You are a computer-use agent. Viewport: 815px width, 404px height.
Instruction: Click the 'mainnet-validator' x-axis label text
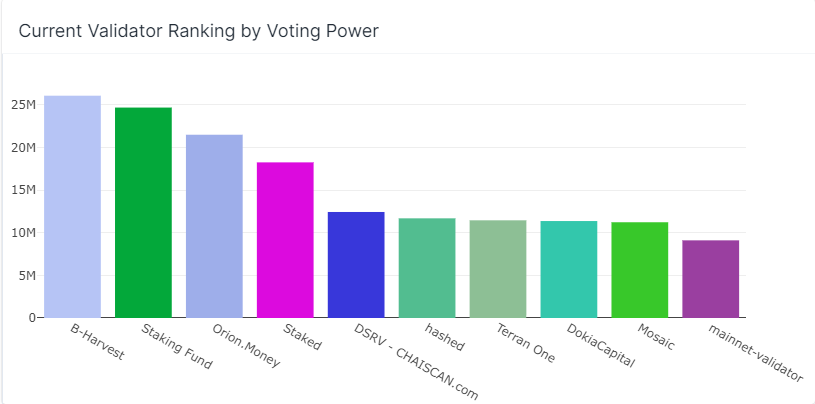pos(756,353)
